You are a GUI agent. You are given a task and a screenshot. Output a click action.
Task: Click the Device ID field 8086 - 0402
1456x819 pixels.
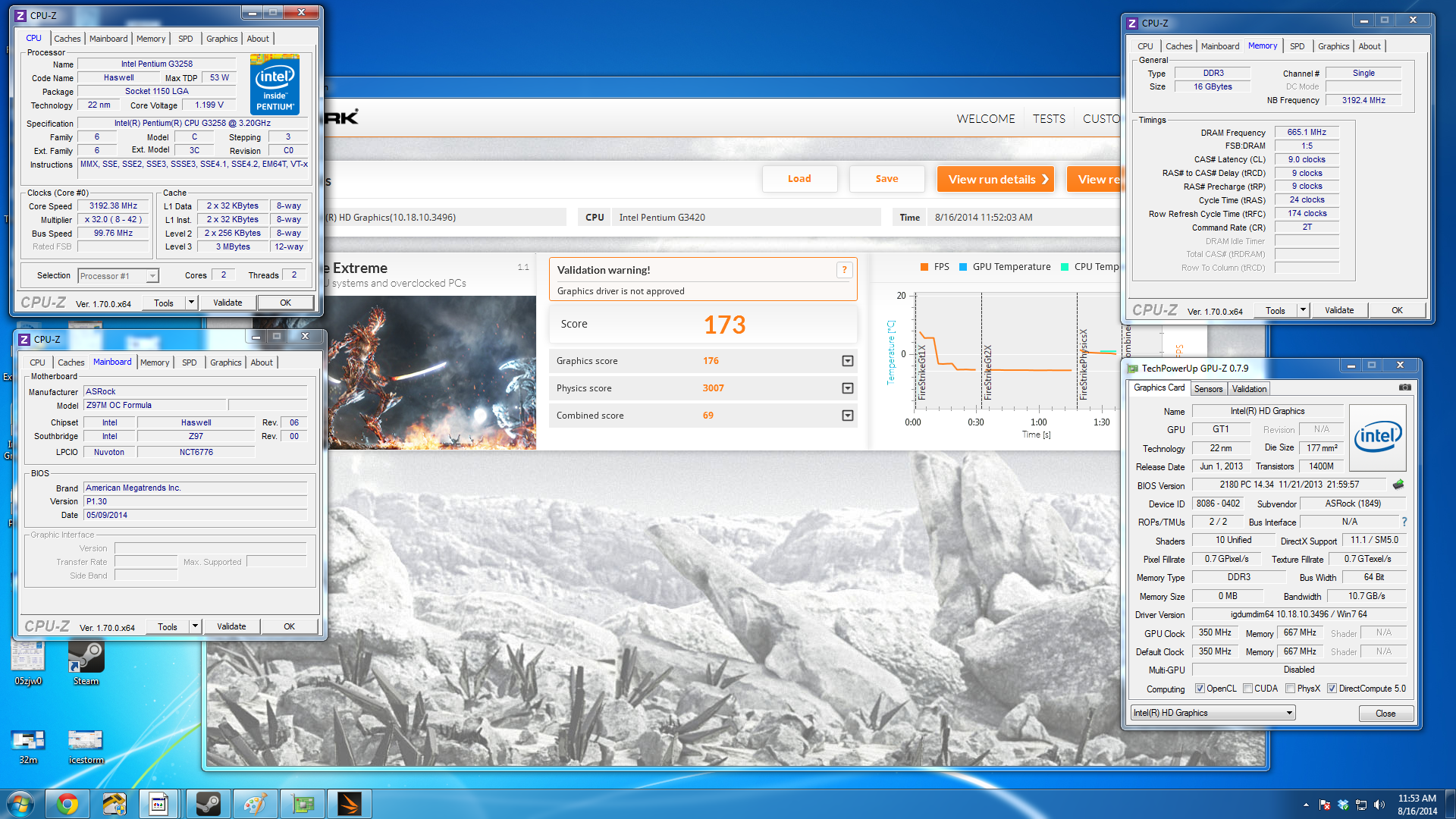click(x=1218, y=504)
